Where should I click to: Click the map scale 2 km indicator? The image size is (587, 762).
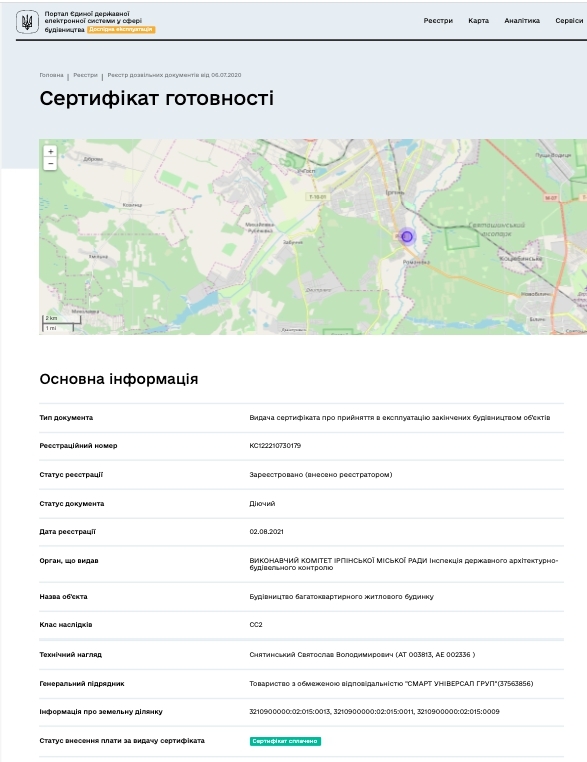pyautogui.click(x=61, y=318)
